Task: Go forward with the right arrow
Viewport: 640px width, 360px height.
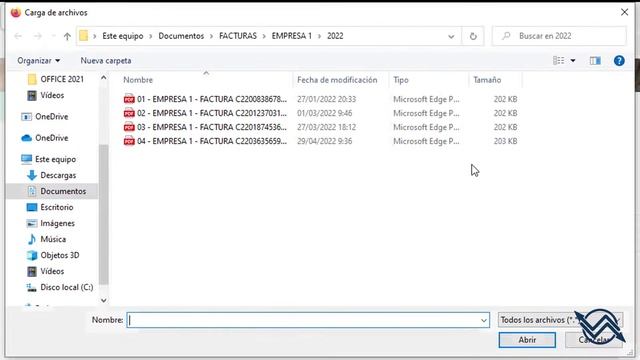Action: click(x=38, y=36)
